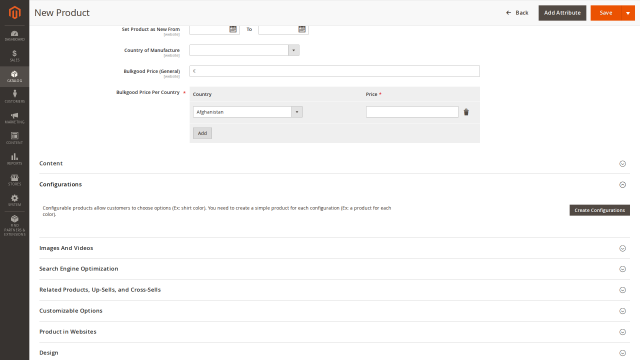This screenshot has width=640, height=360.
Task: Open the Catalog sidebar menu
Action: 14,76
